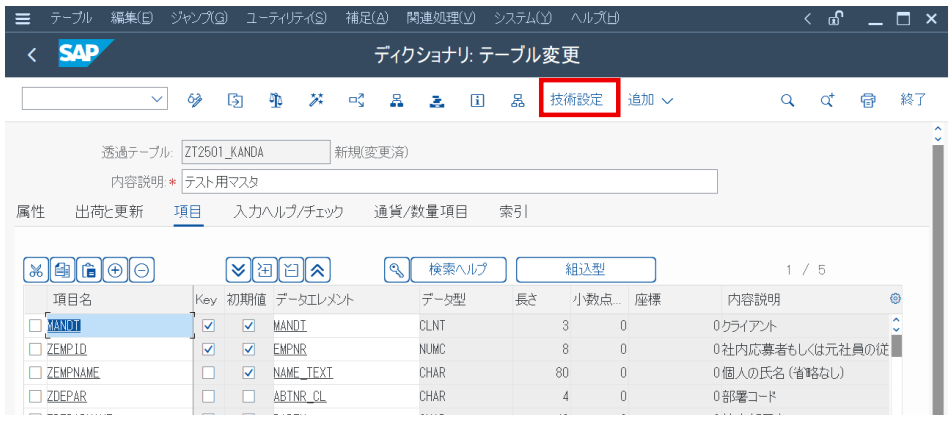
Task: Click the 技術設定 button
Action: (577, 101)
